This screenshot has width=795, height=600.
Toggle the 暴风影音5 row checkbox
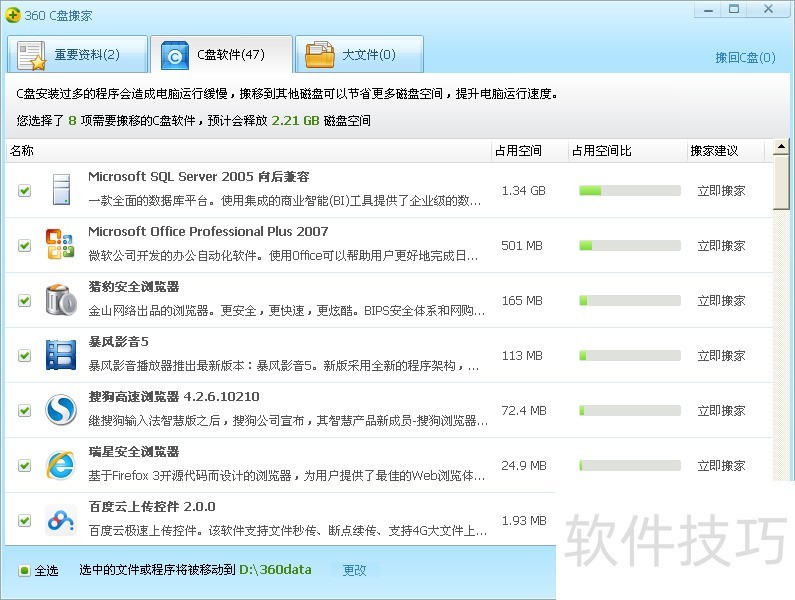pyautogui.click(x=24, y=356)
